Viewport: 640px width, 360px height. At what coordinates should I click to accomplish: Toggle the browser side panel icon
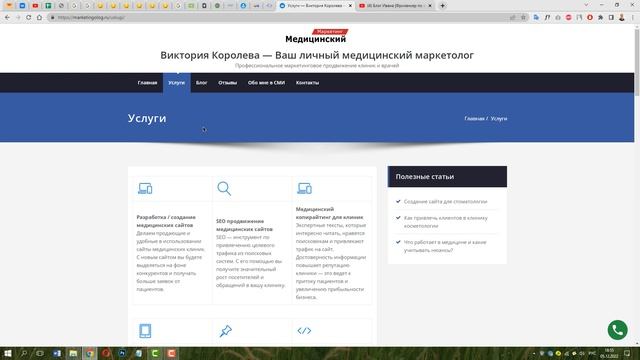611,18
